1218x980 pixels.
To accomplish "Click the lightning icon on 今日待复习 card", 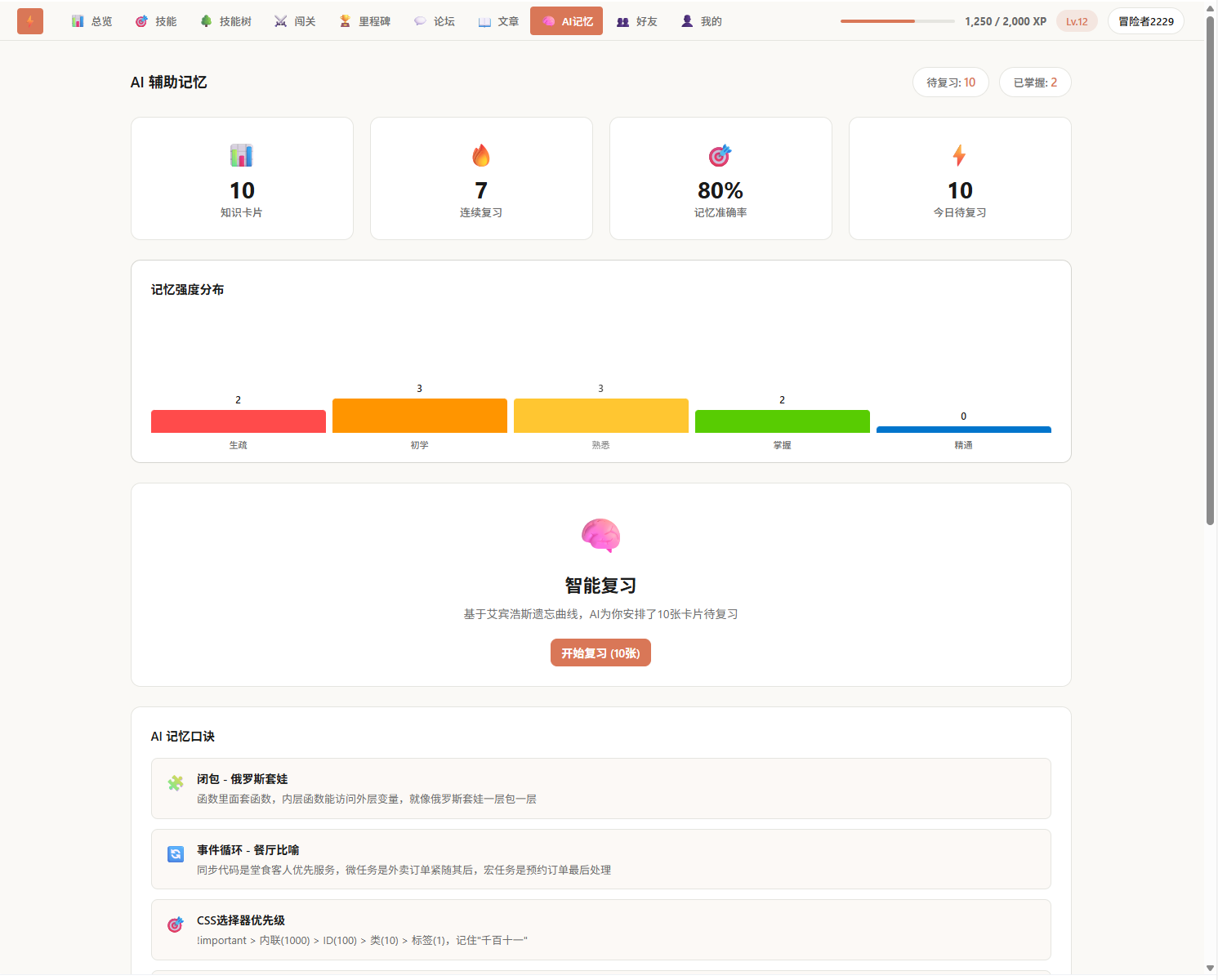I will click(x=960, y=155).
